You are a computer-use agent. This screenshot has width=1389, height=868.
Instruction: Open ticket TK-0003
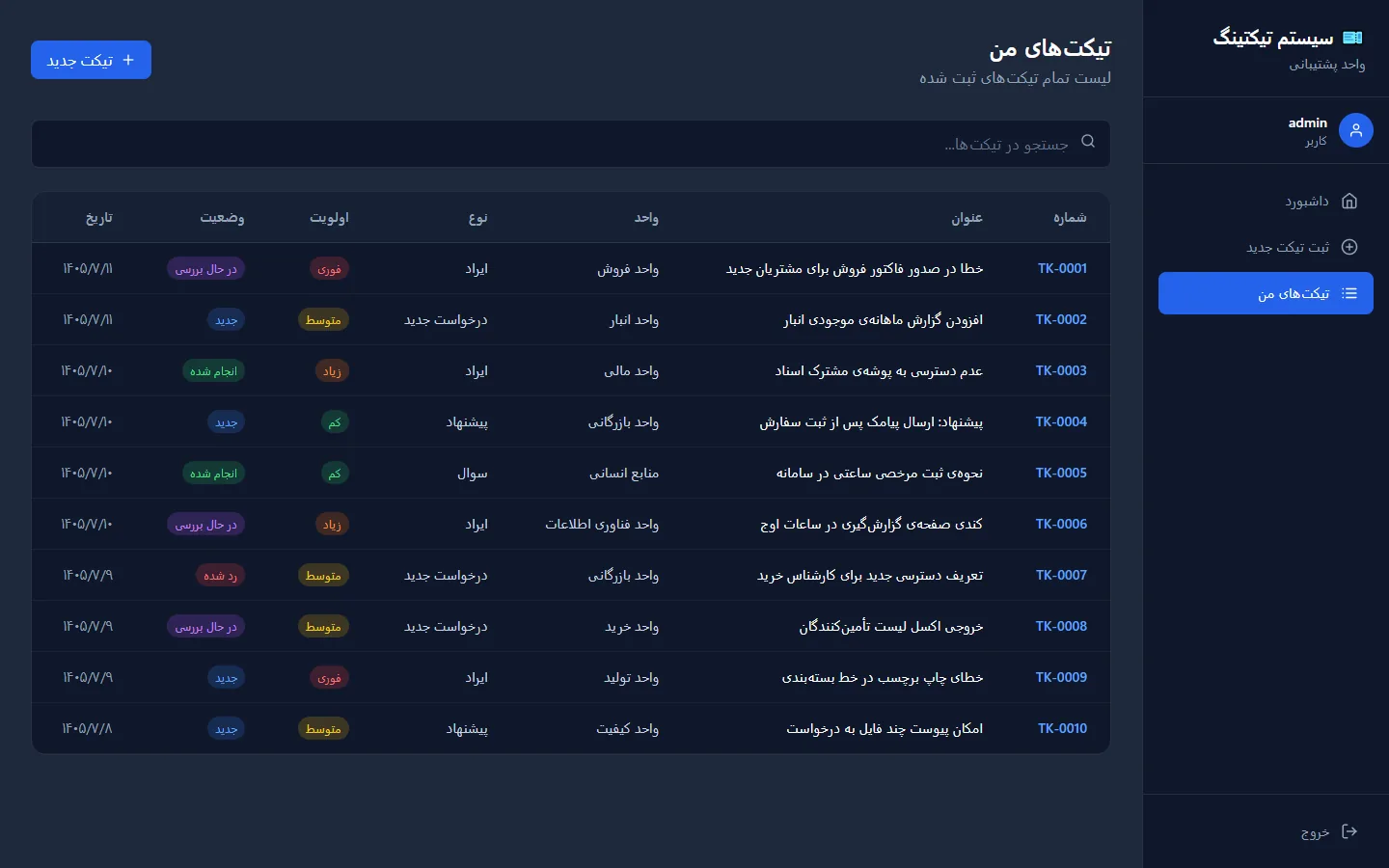tap(1061, 370)
